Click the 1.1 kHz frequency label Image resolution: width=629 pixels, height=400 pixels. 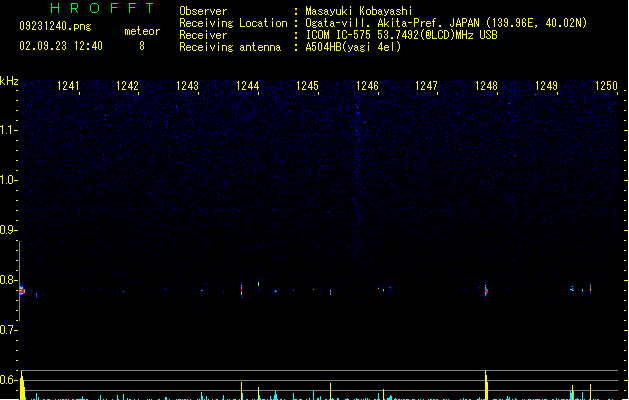(x=8, y=130)
